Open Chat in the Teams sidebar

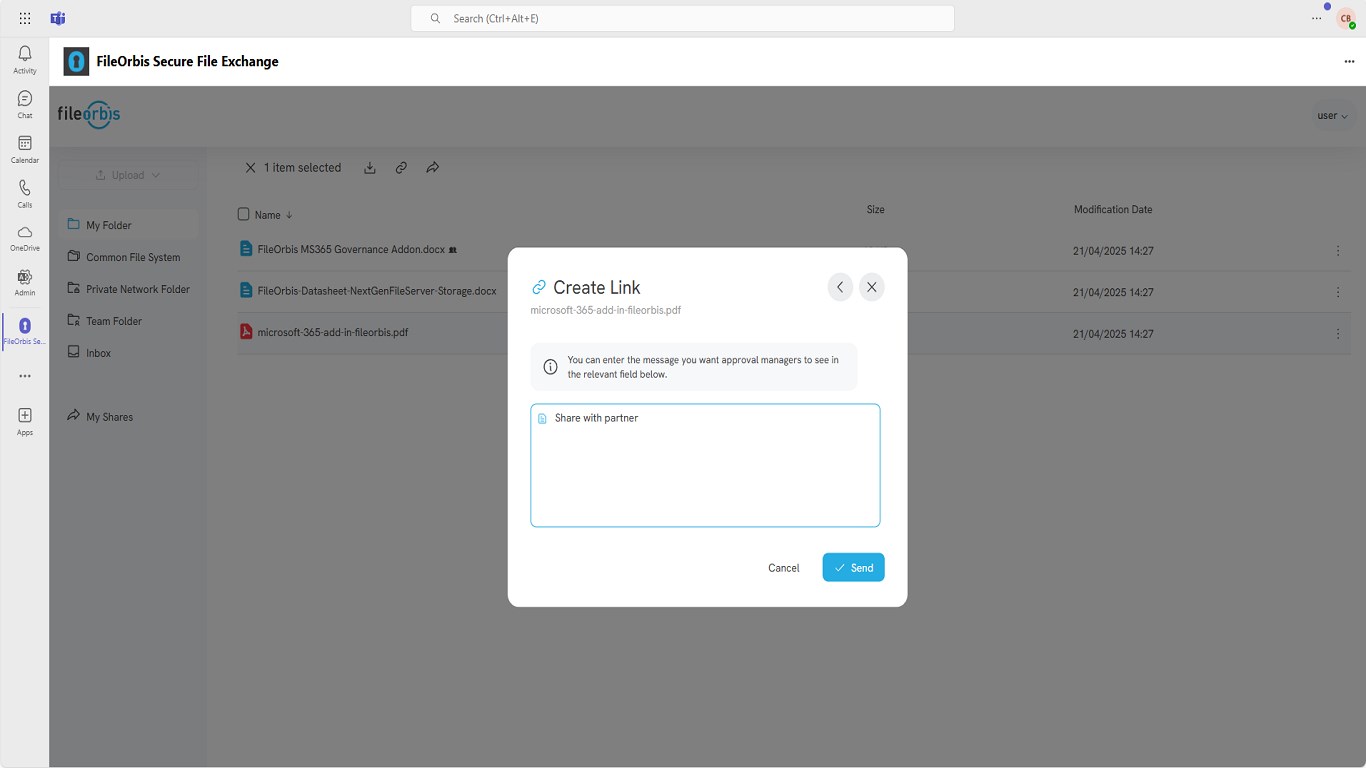(25, 104)
